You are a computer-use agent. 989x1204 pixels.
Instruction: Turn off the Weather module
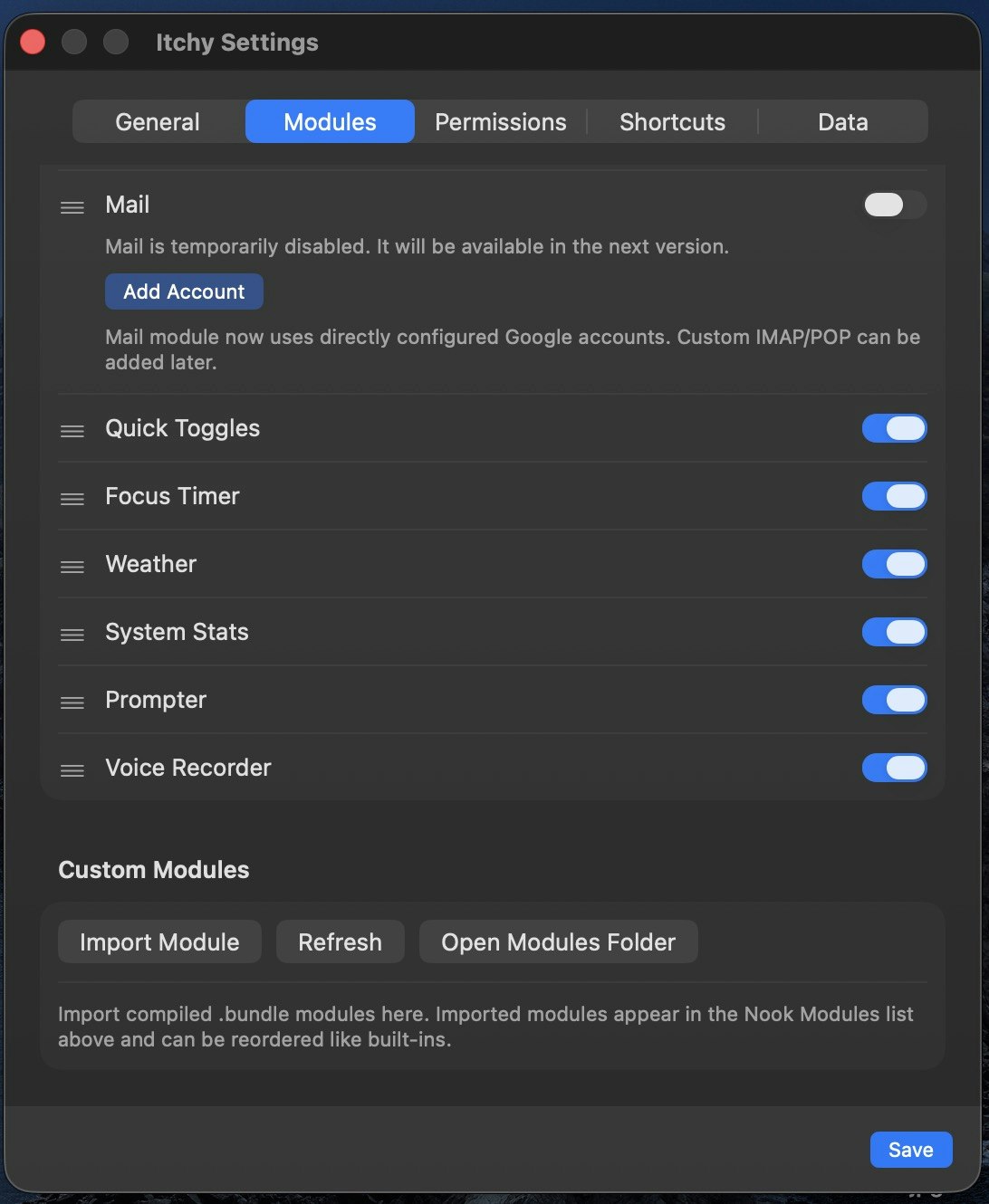[x=895, y=564]
